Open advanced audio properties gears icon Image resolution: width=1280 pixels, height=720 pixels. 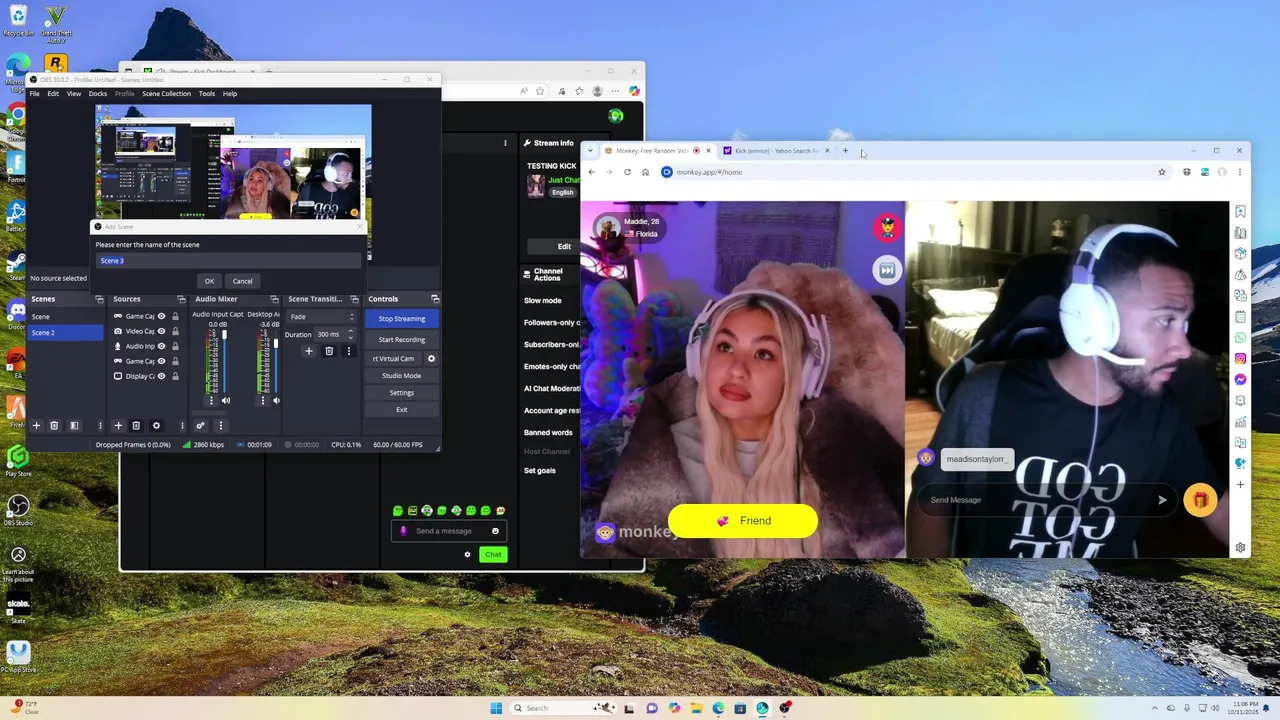click(x=200, y=425)
